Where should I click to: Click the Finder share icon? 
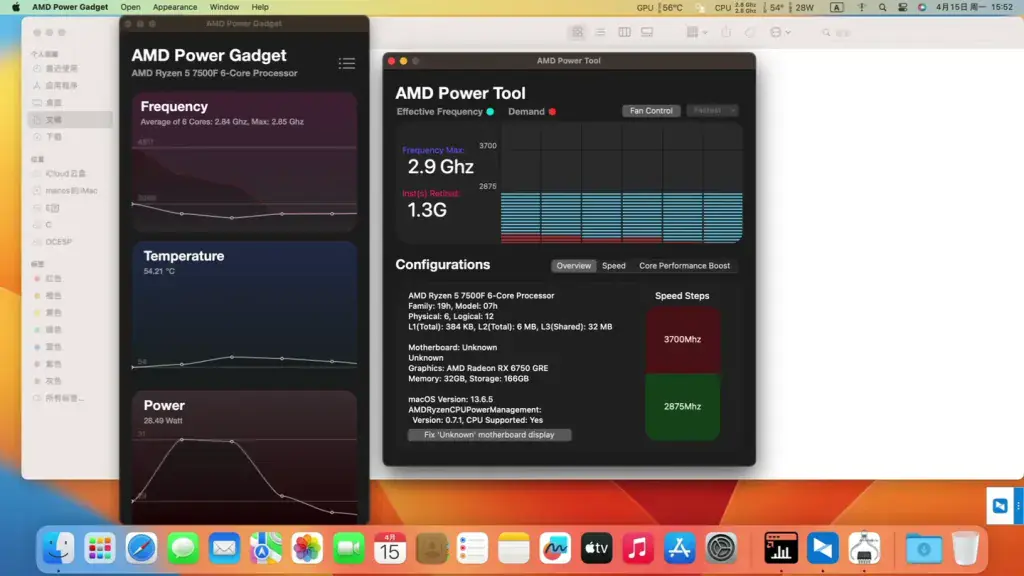[x=726, y=32]
